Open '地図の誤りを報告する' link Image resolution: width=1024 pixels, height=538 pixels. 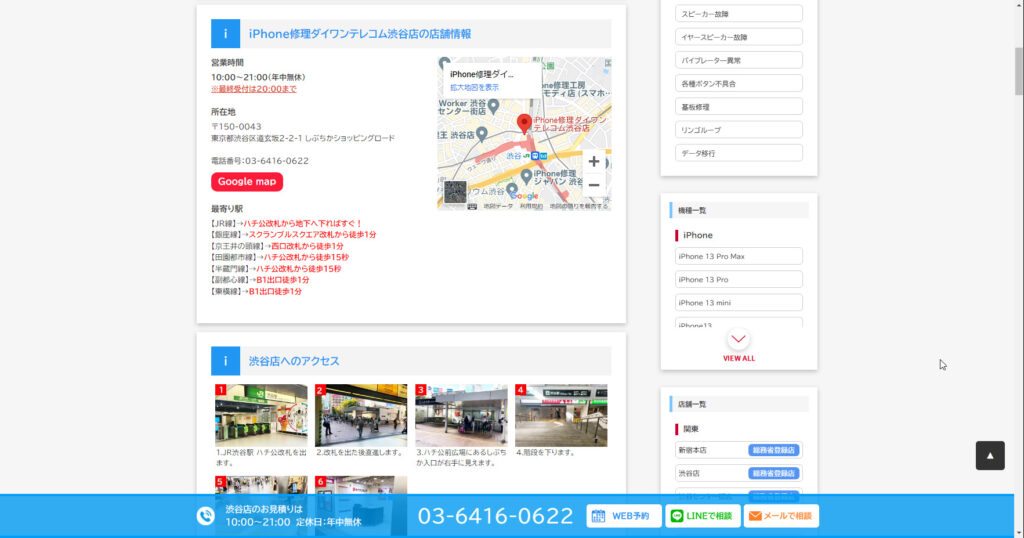point(579,206)
